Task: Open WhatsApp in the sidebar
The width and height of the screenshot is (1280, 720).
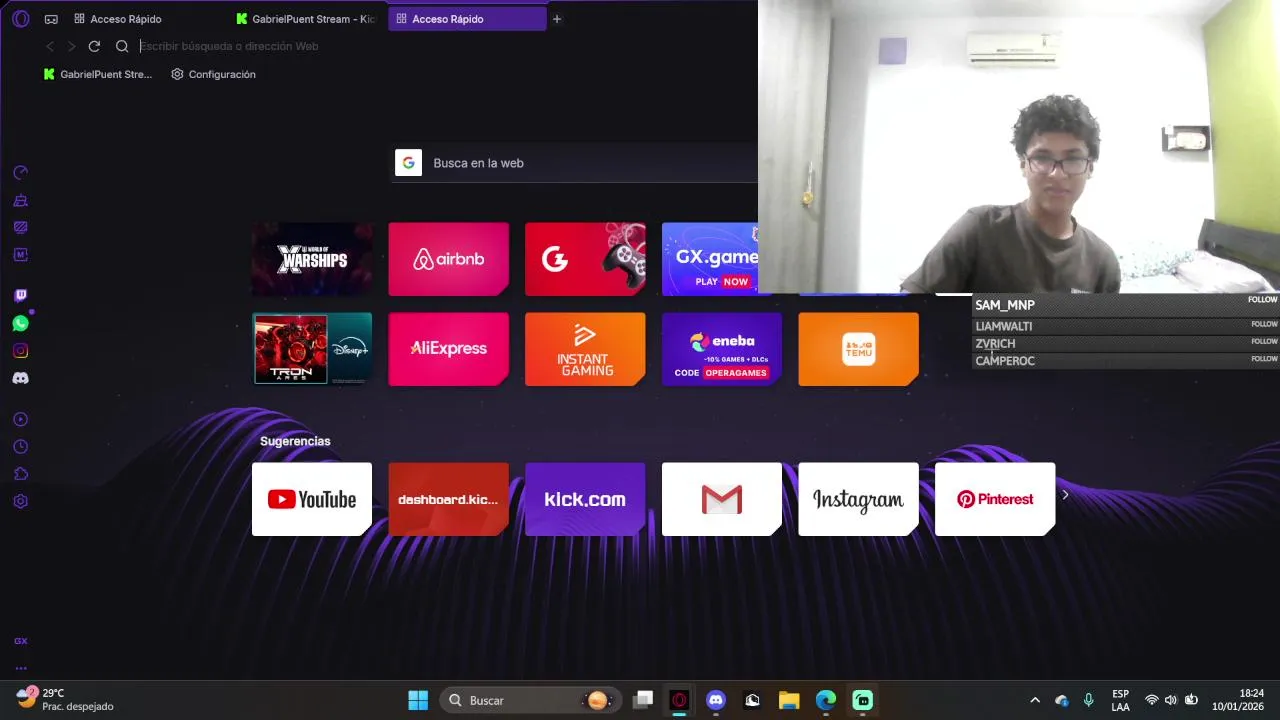Action: [x=20, y=323]
